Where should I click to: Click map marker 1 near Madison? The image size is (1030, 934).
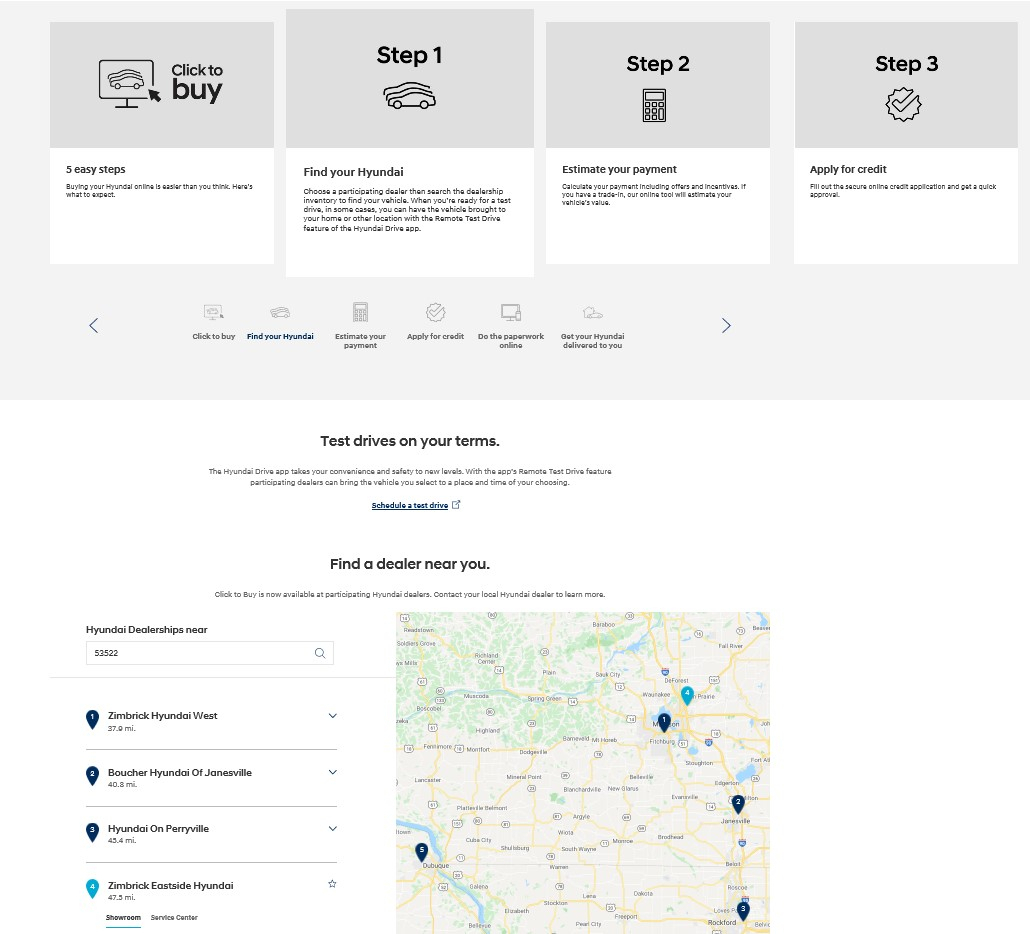pyautogui.click(x=664, y=721)
